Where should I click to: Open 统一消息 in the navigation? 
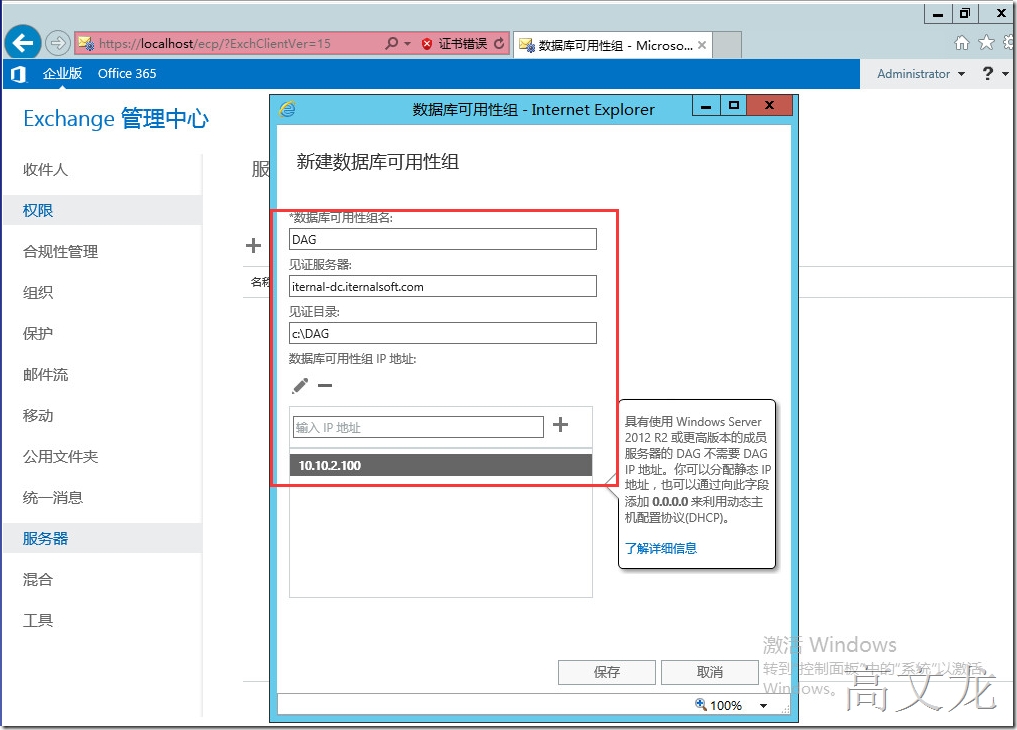point(53,497)
